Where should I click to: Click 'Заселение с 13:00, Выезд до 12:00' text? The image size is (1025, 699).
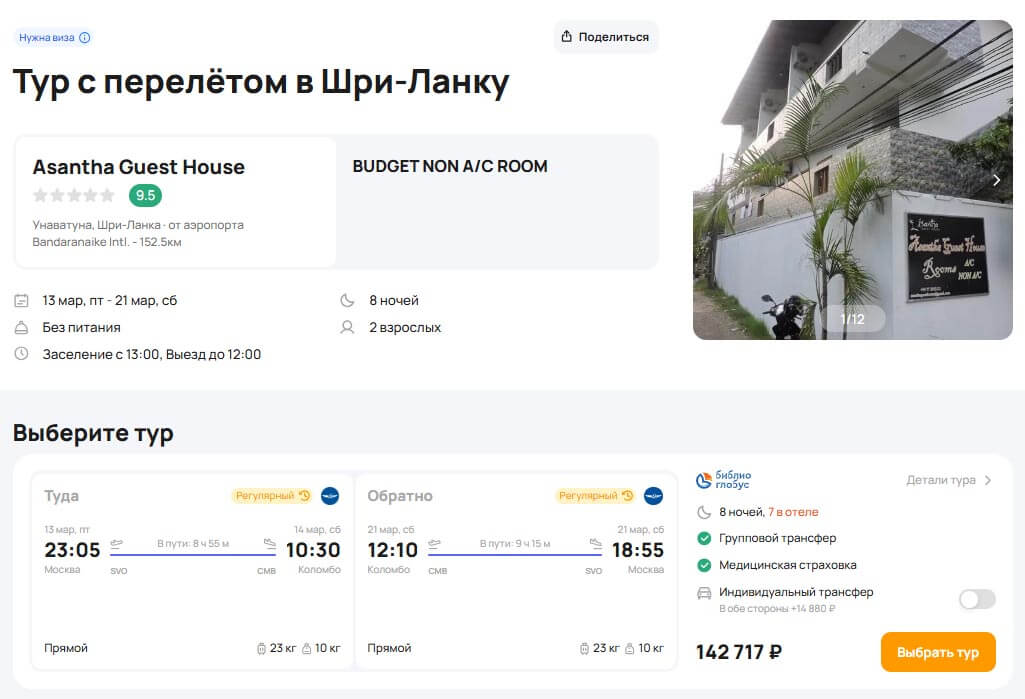[152, 354]
